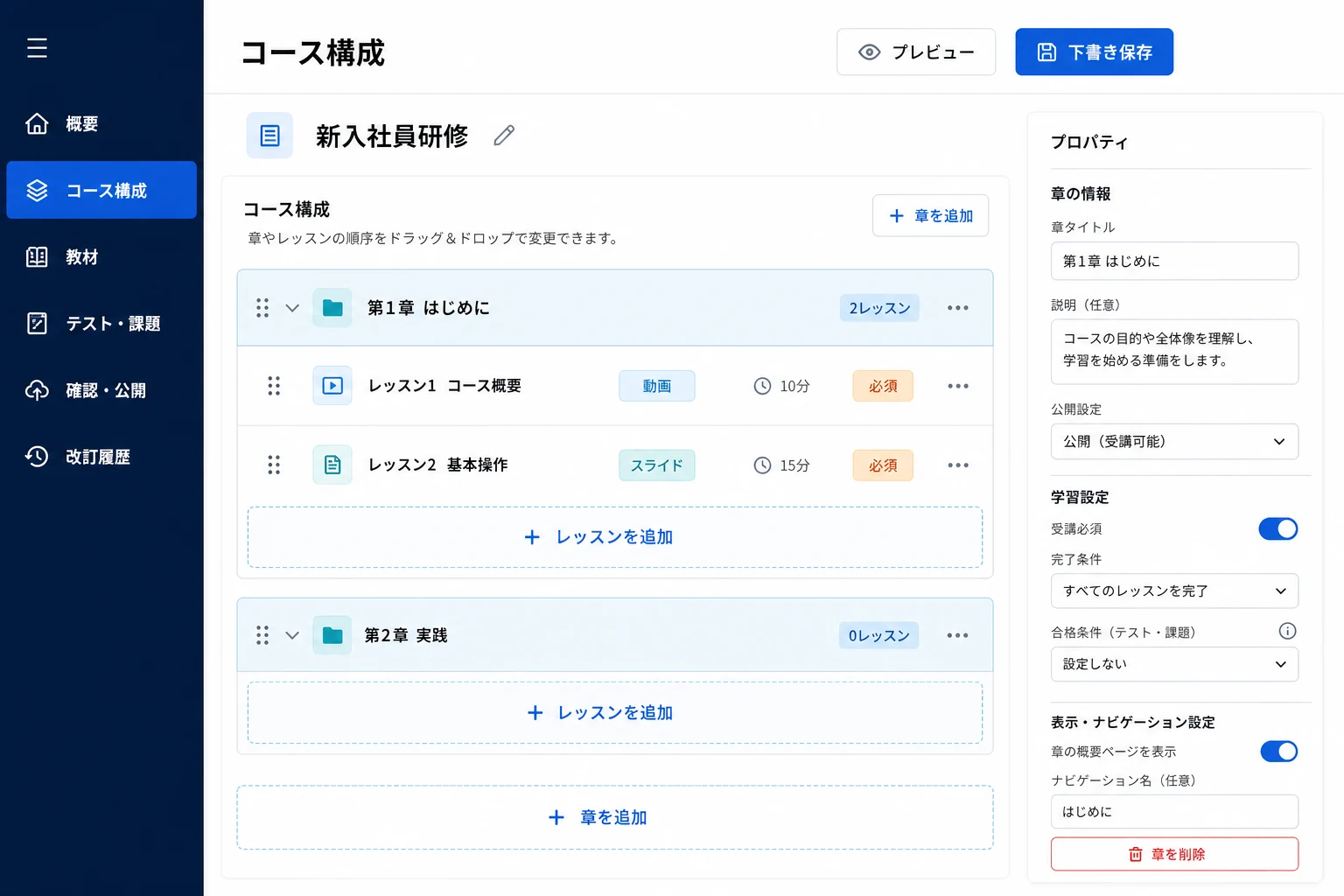Click 章を追加 button in header
The height and width of the screenshot is (896, 1344).
coord(930,215)
